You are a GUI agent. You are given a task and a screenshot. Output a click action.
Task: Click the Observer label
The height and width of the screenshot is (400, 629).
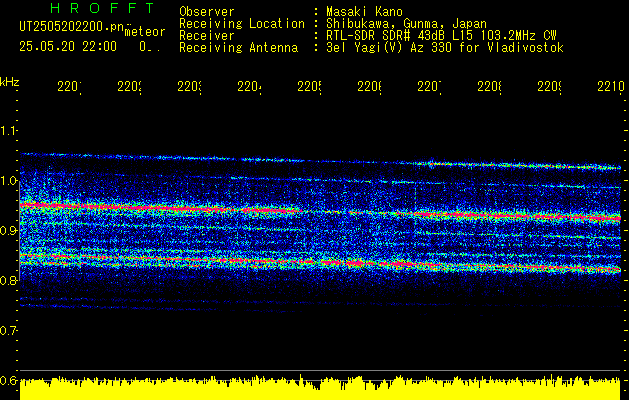click(x=207, y=11)
